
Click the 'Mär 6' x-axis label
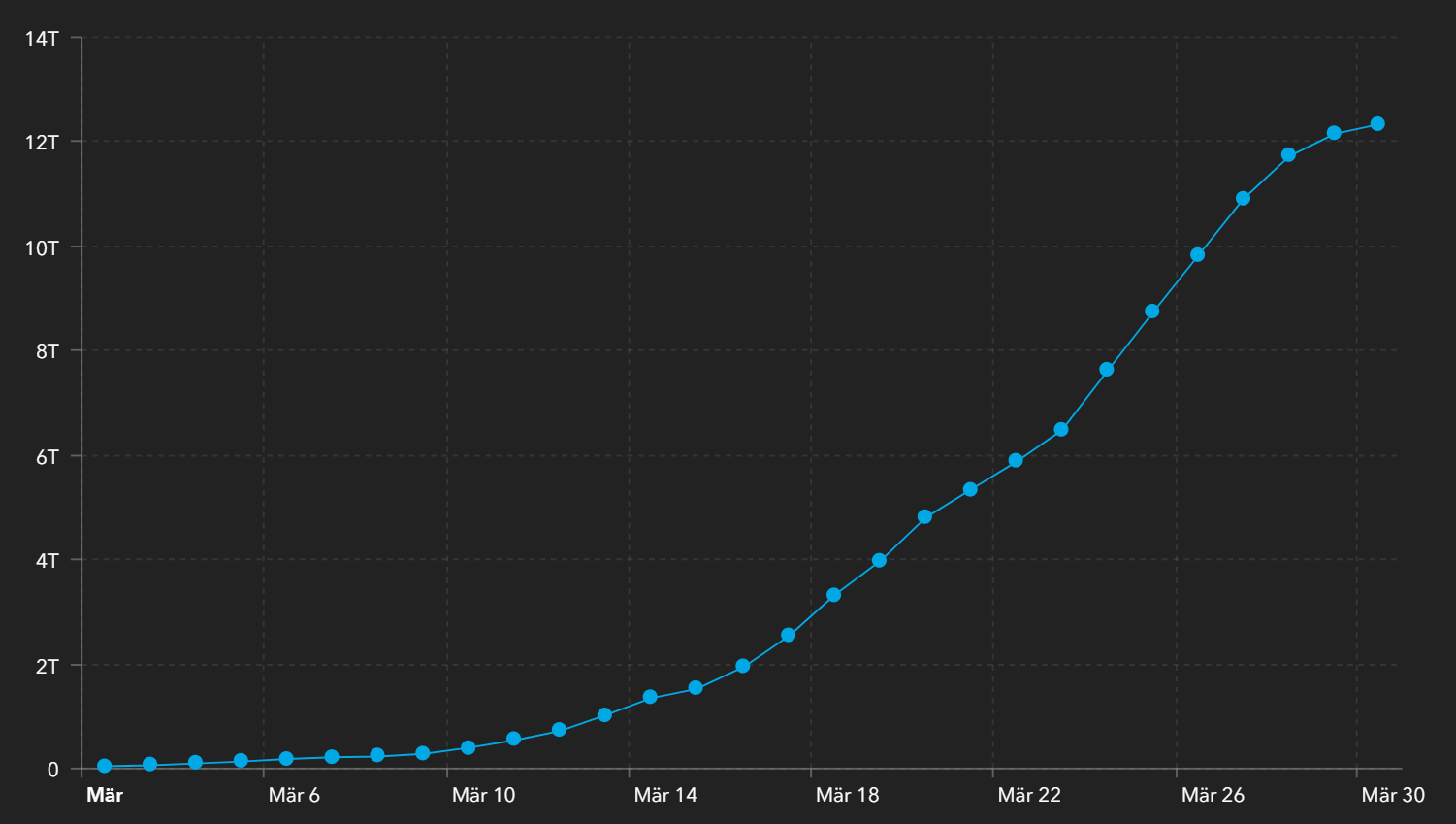(x=294, y=796)
